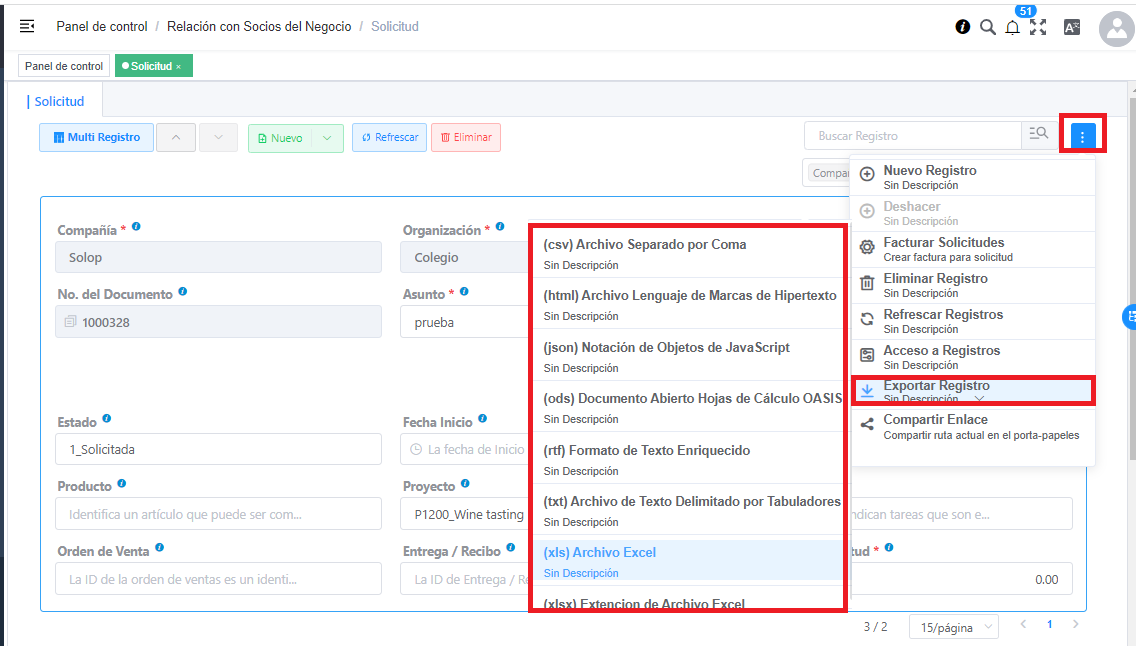Click the Multi Registro button

click(x=96, y=138)
